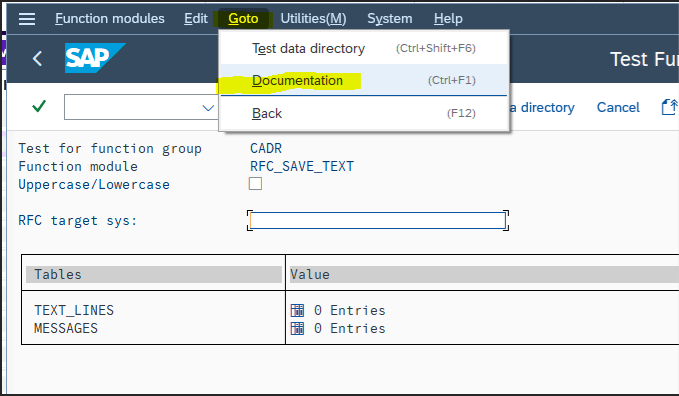Click the Value column header
679x396 pixels.
point(483,274)
